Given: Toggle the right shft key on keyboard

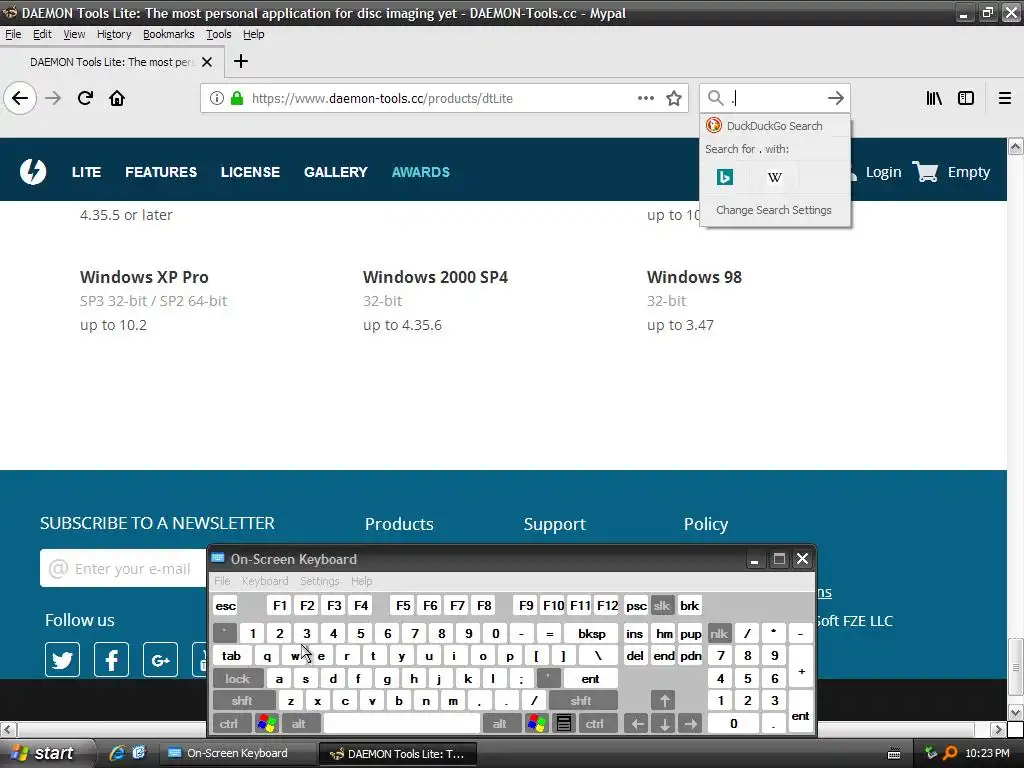Looking at the screenshot, I should click(581, 701).
